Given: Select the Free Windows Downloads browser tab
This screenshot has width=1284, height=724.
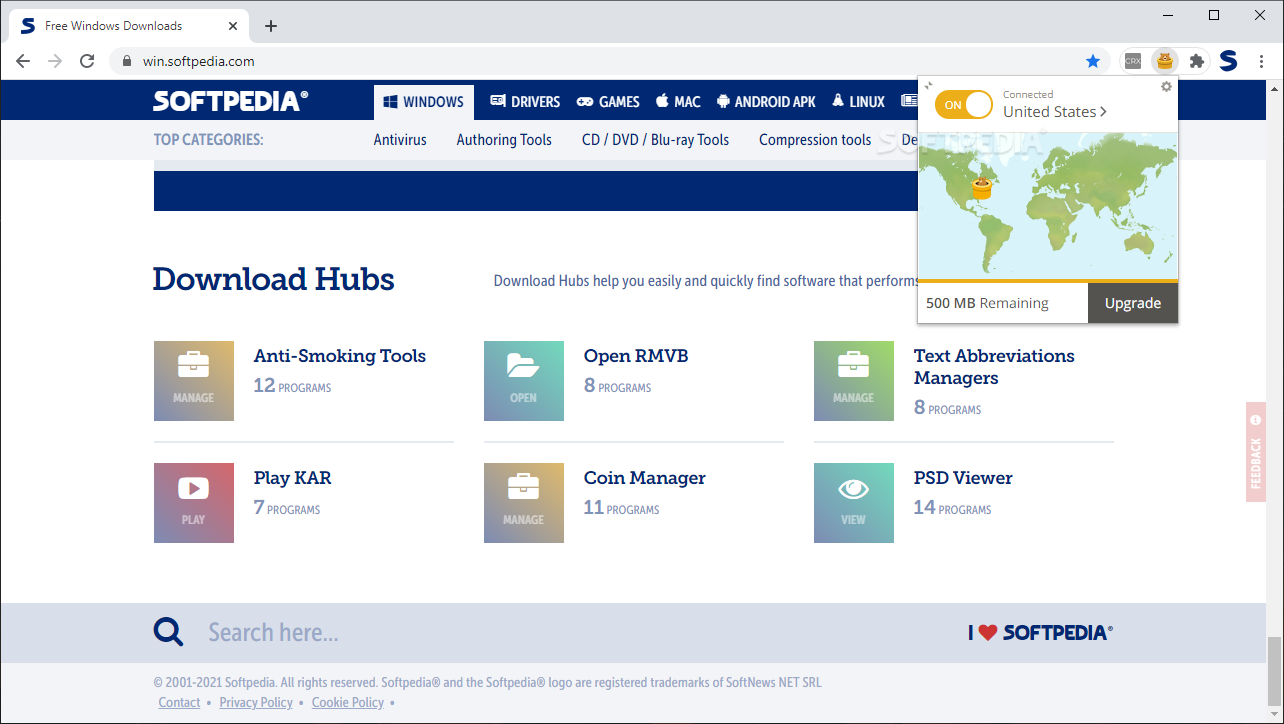Looking at the screenshot, I should [127, 26].
